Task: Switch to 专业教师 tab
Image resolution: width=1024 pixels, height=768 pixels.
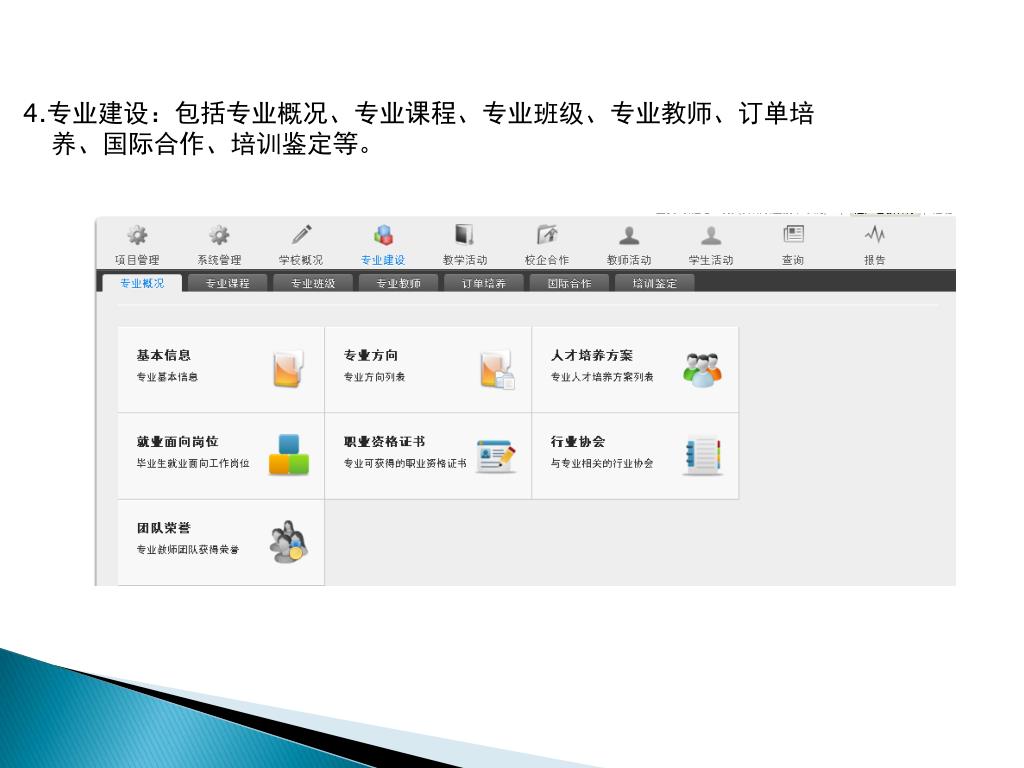Action: point(398,283)
